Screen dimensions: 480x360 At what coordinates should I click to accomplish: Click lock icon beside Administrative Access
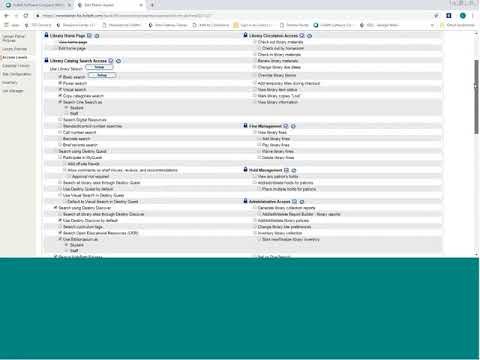[x=245, y=201]
